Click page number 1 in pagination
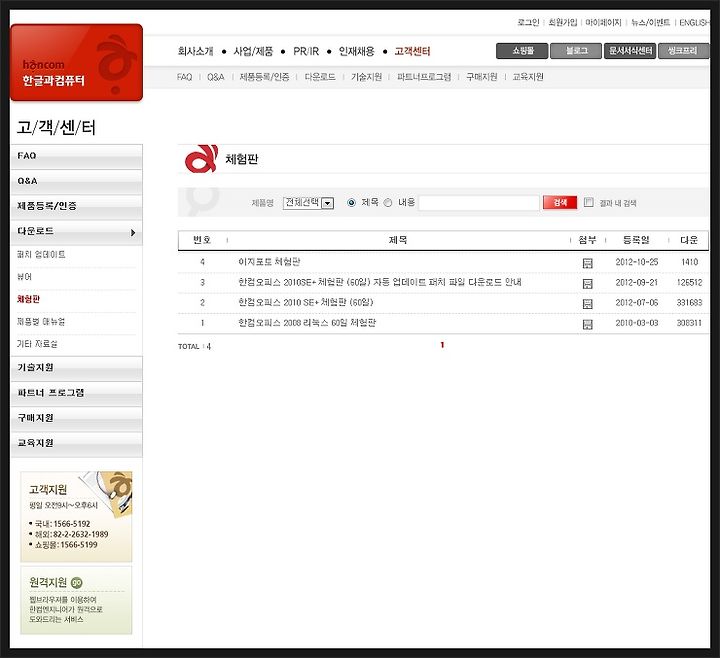720x658 pixels. (x=442, y=345)
